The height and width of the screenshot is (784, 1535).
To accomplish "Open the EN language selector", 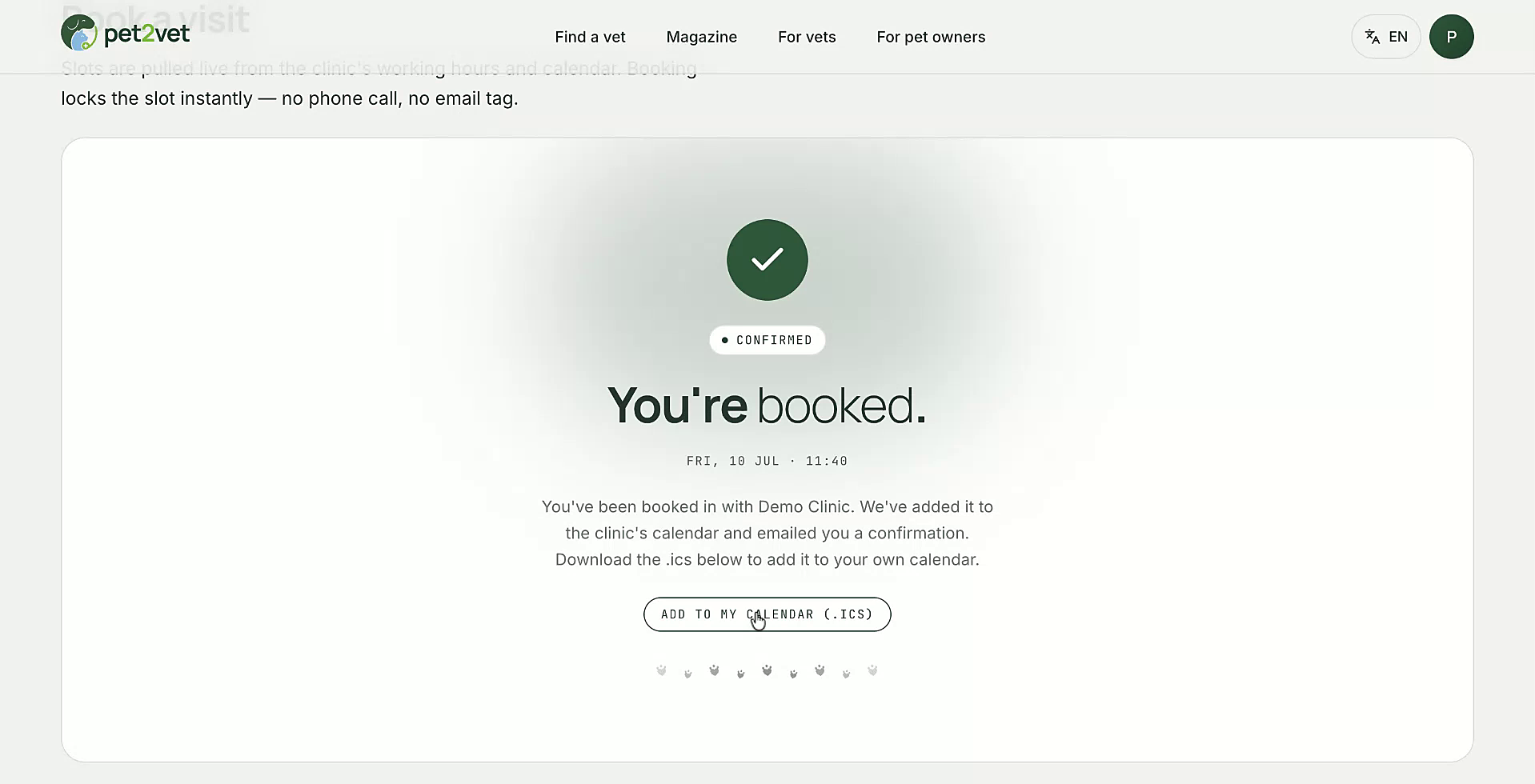I will (1385, 37).
